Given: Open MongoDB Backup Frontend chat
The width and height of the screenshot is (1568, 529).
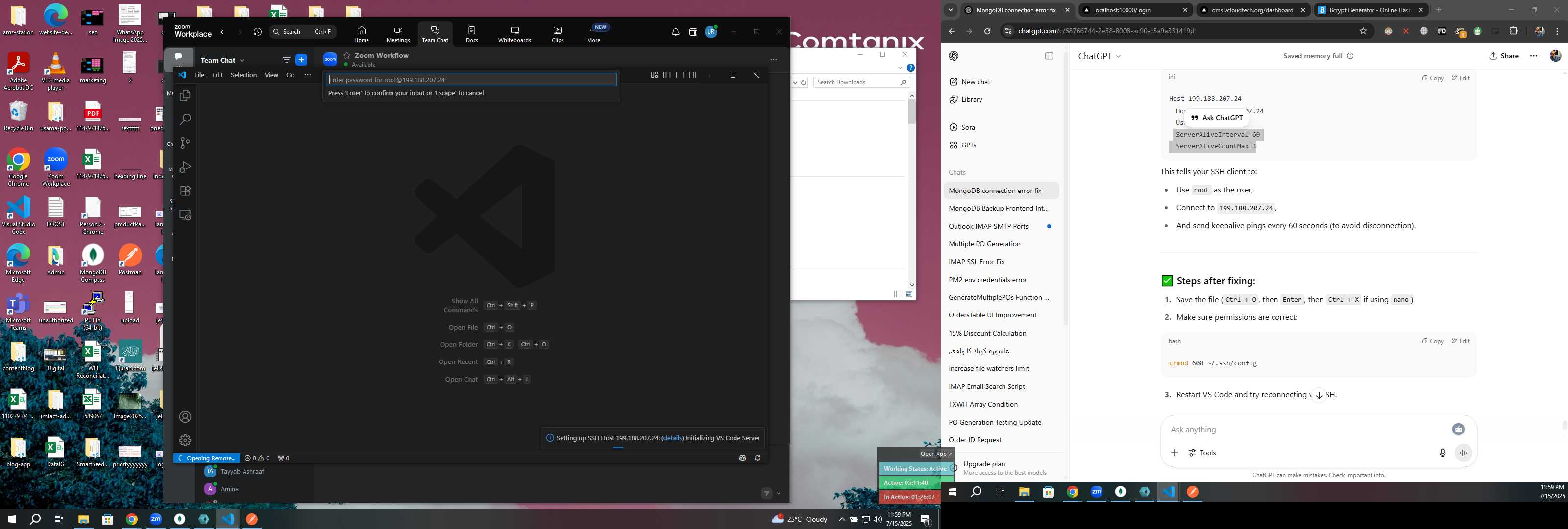Looking at the screenshot, I should click(x=998, y=208).
